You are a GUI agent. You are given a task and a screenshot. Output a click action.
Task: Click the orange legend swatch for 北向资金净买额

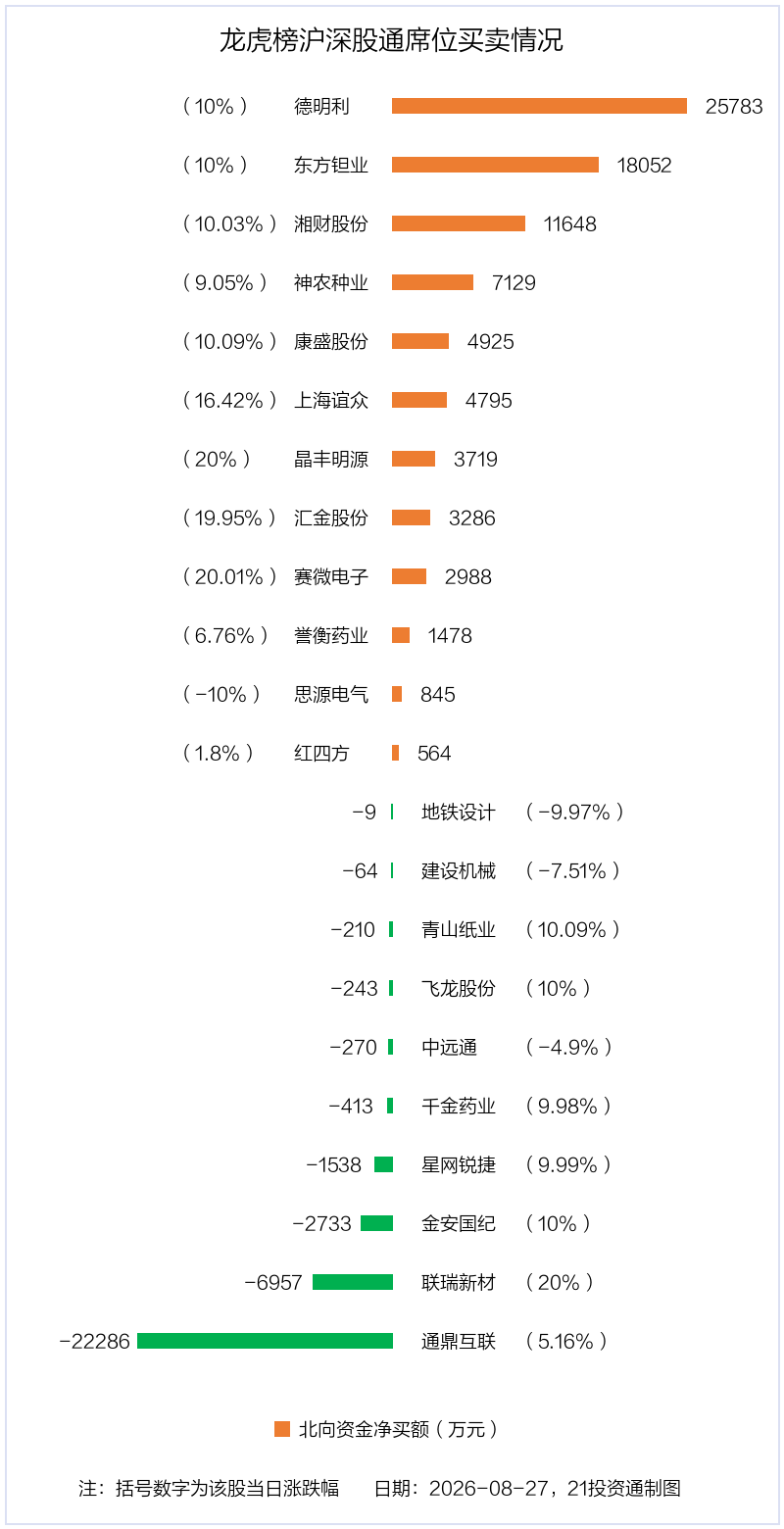pos(282,1429)
